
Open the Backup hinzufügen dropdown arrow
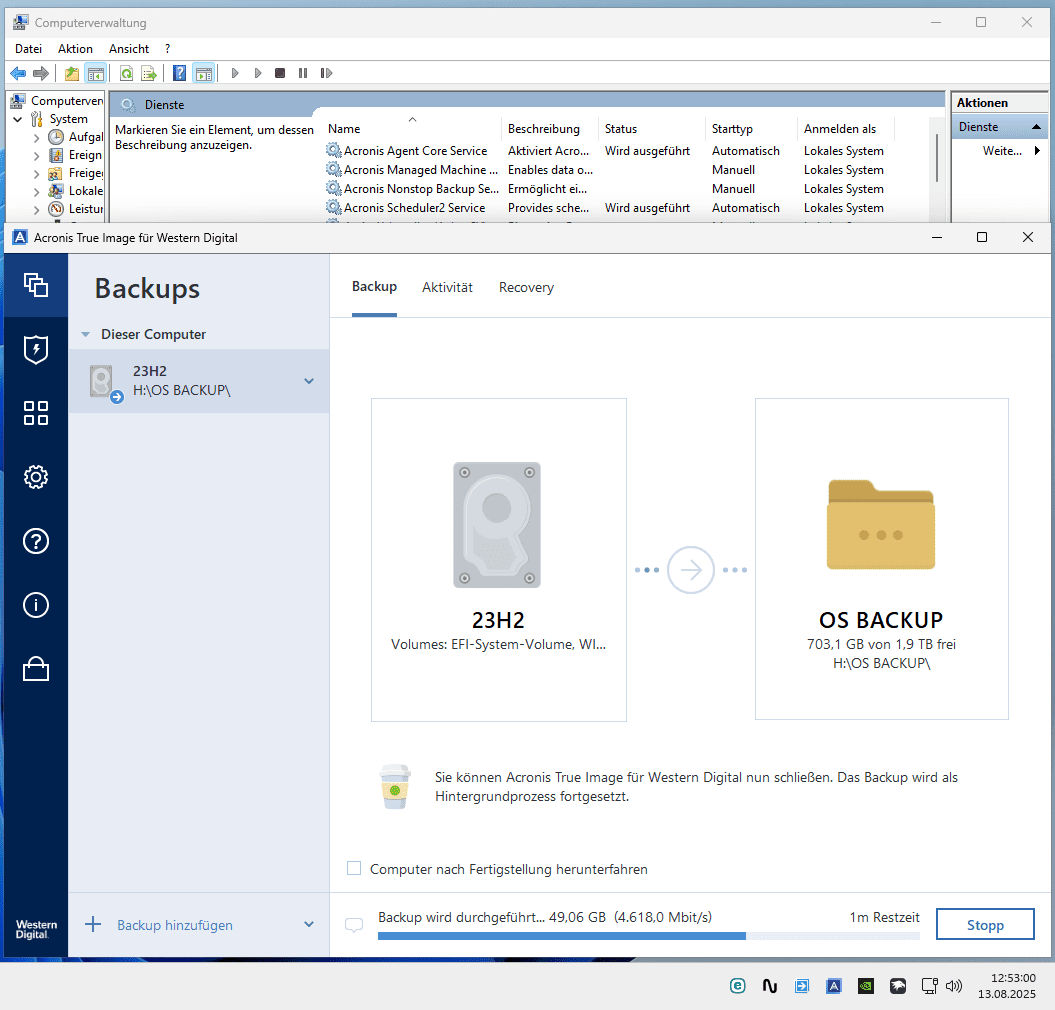tap(309, 925)
